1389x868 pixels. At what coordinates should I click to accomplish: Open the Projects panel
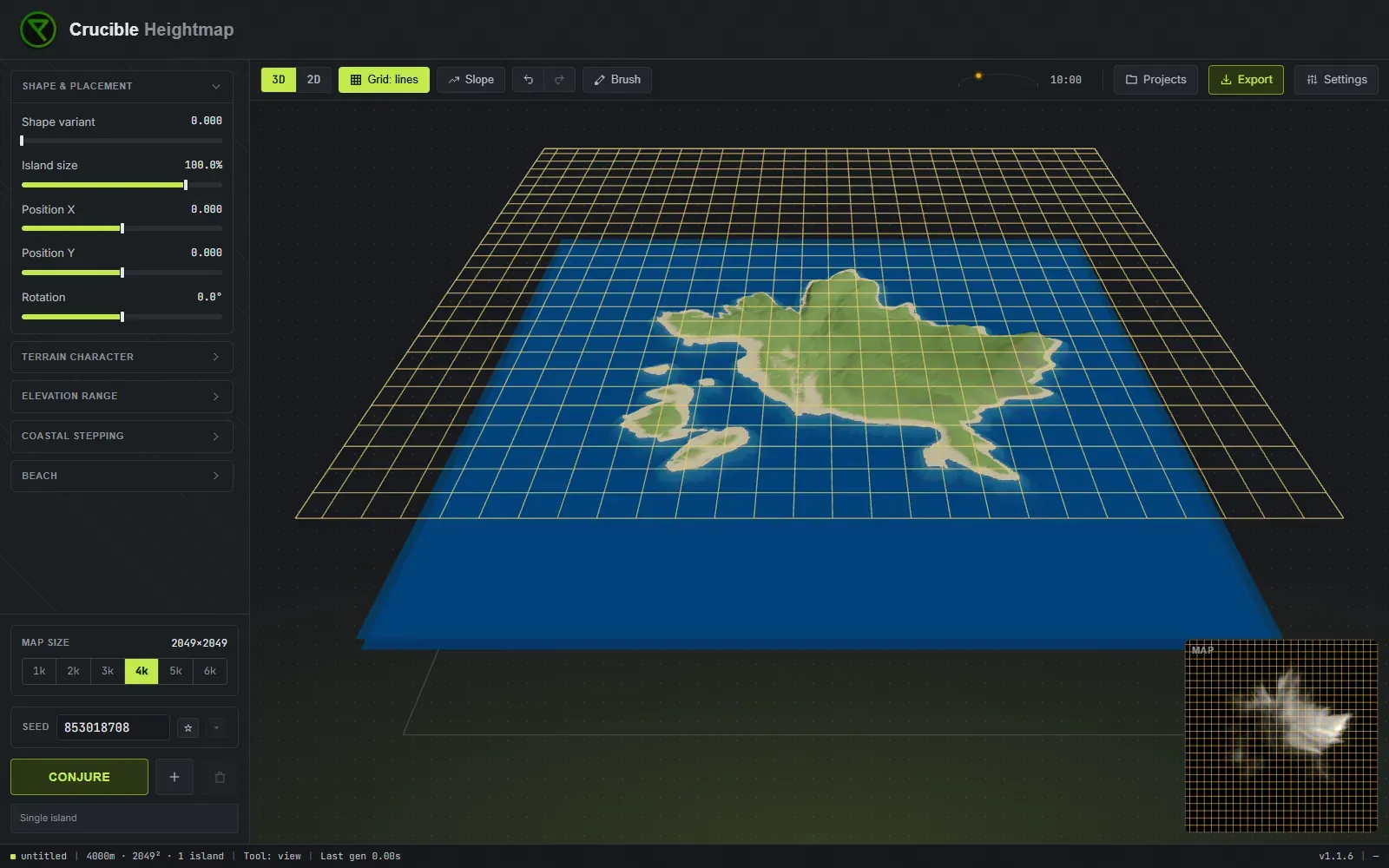[x=1155, y=80]
